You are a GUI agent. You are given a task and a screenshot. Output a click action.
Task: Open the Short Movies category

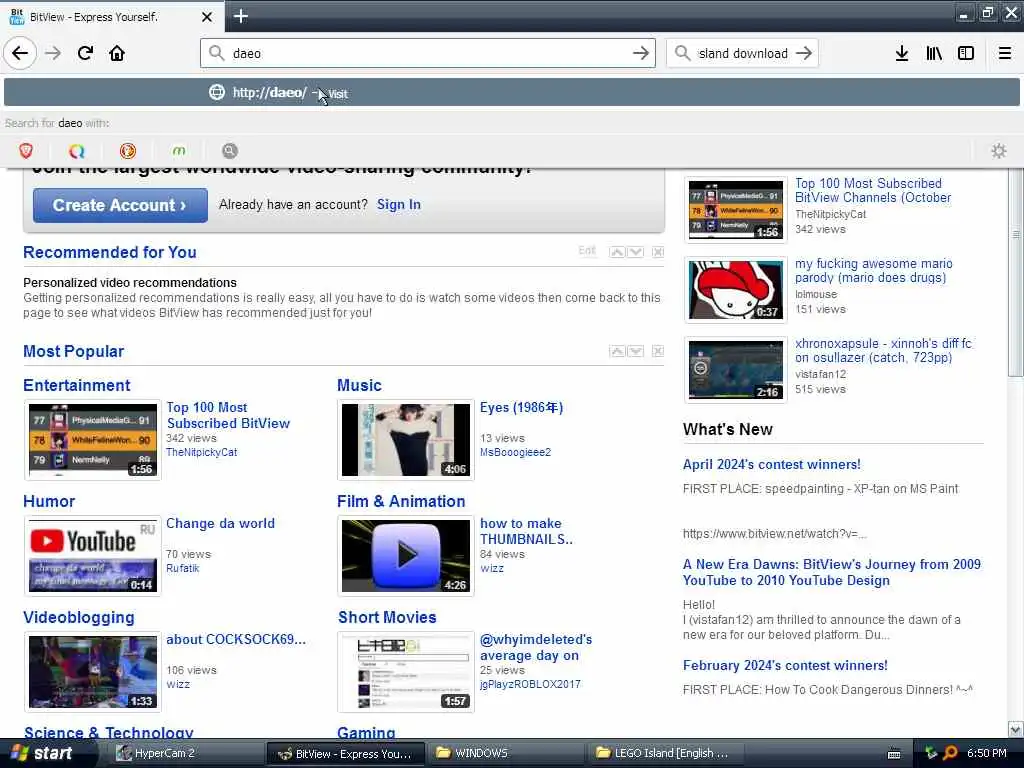387,617
